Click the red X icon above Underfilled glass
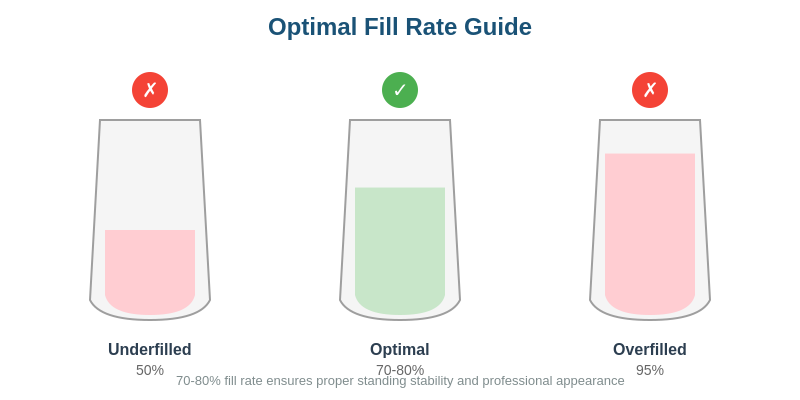 point(150,90)
